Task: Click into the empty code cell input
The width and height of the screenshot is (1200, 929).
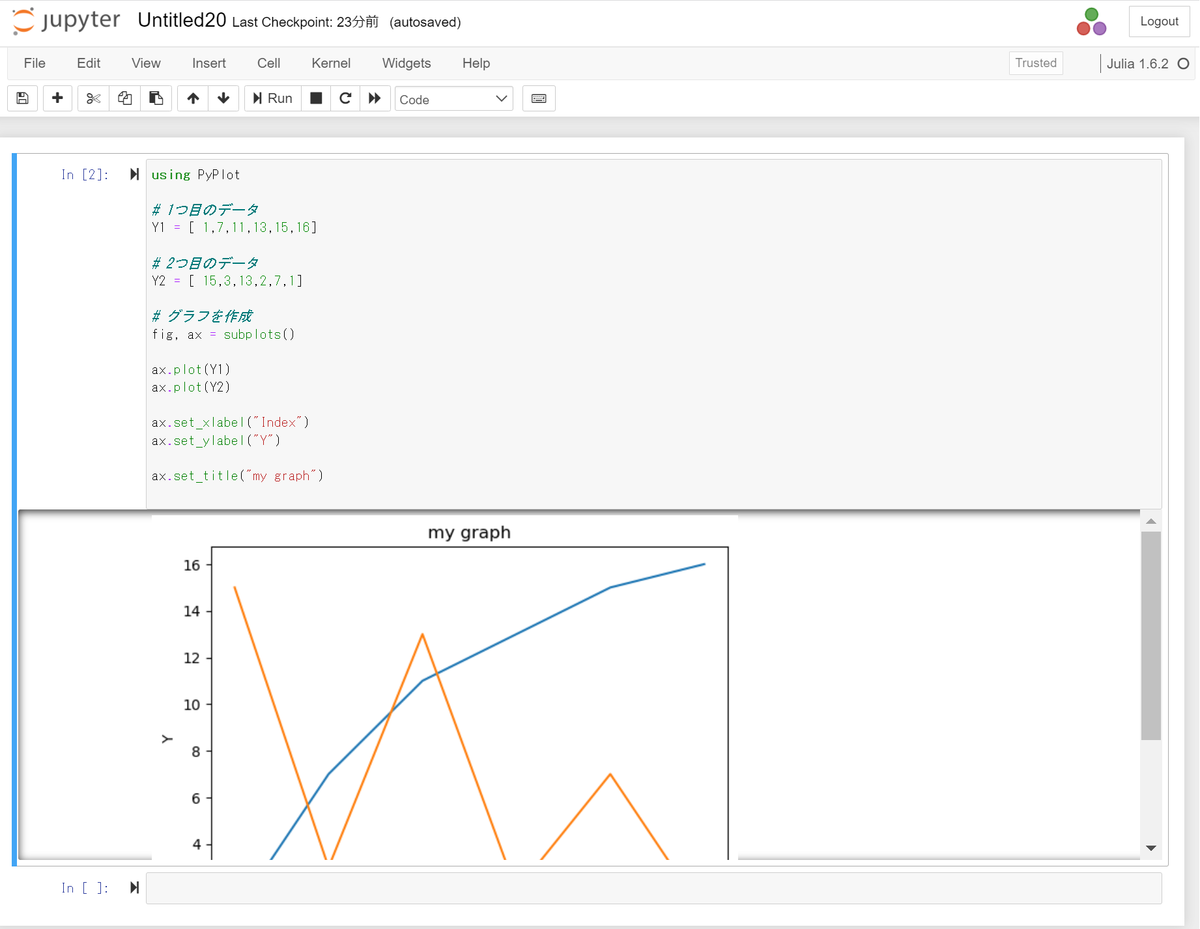Action: pos(654,888)
